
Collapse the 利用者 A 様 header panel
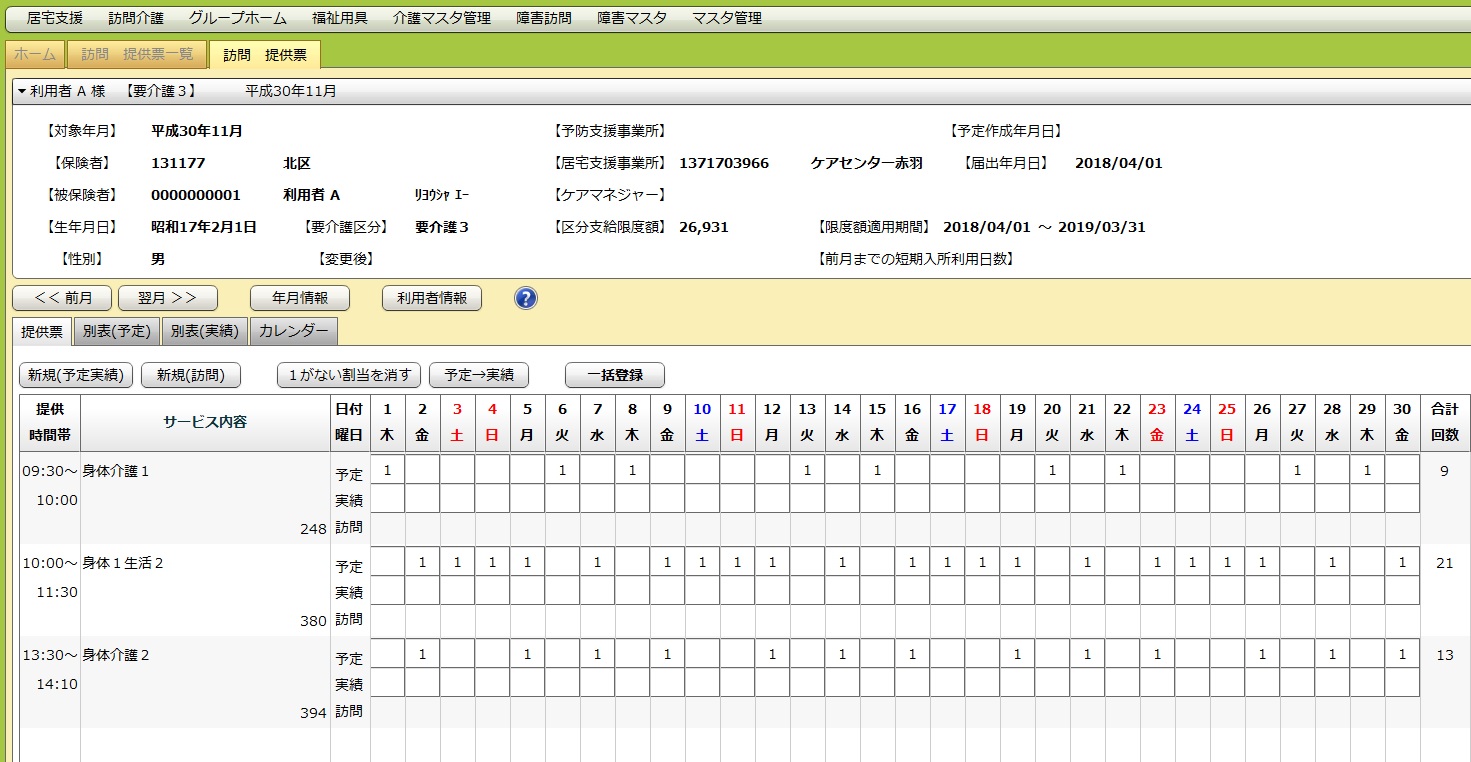[x=22, y=91]
